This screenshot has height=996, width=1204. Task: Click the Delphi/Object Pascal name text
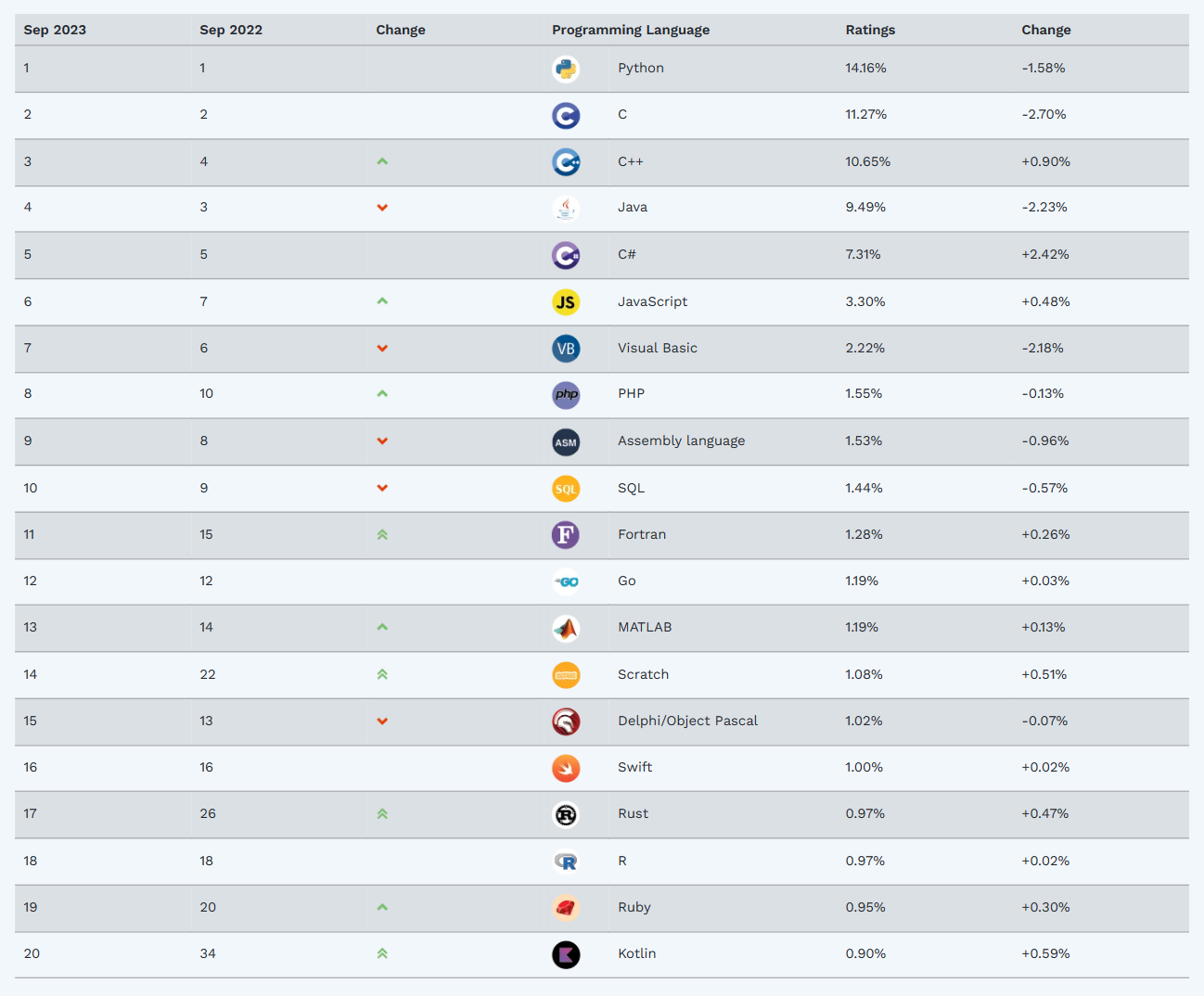[x=687, y=721]
